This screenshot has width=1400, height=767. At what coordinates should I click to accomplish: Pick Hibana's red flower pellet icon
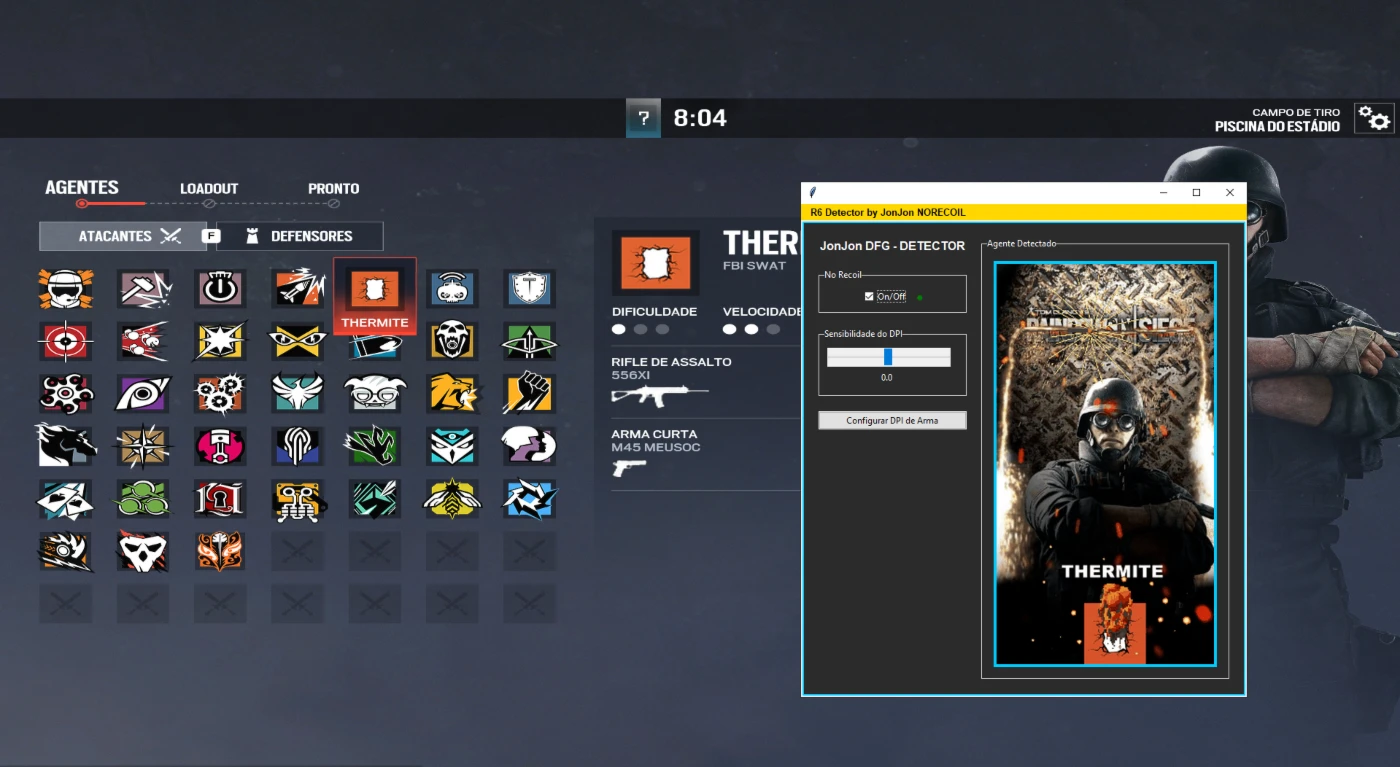(x=66, y=393)
